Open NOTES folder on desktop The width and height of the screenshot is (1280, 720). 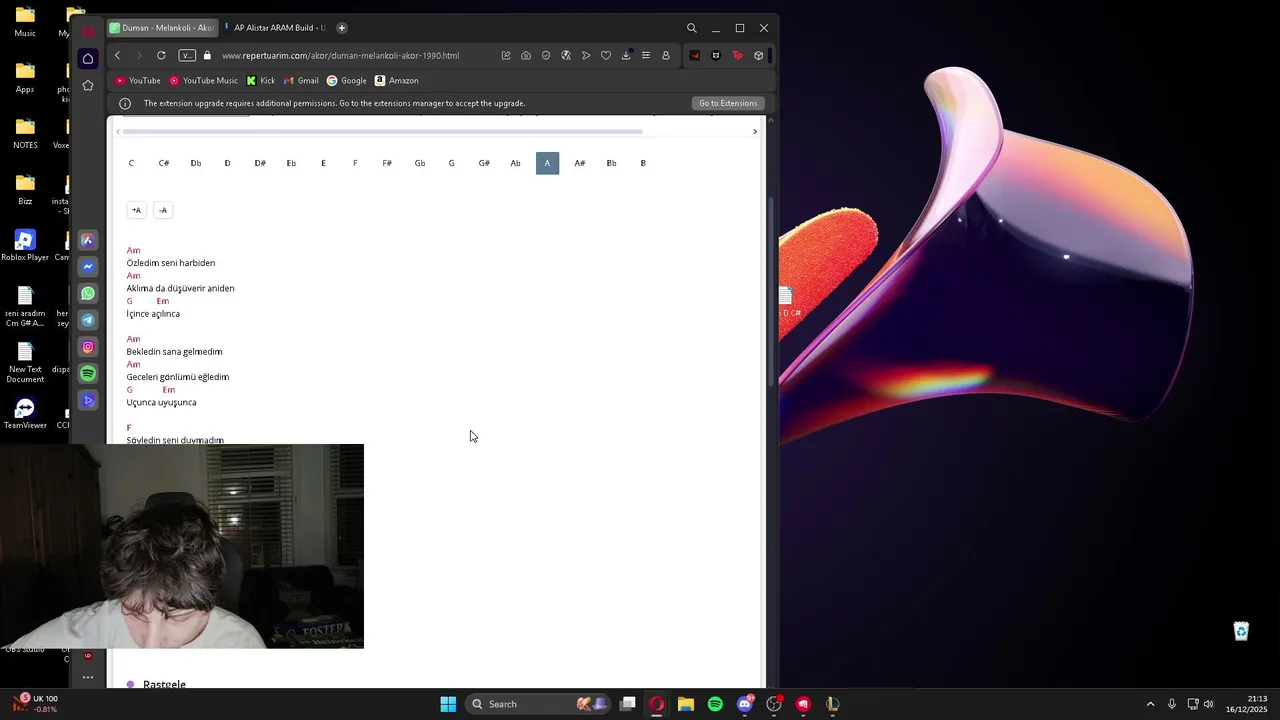[x=25, y=132]
